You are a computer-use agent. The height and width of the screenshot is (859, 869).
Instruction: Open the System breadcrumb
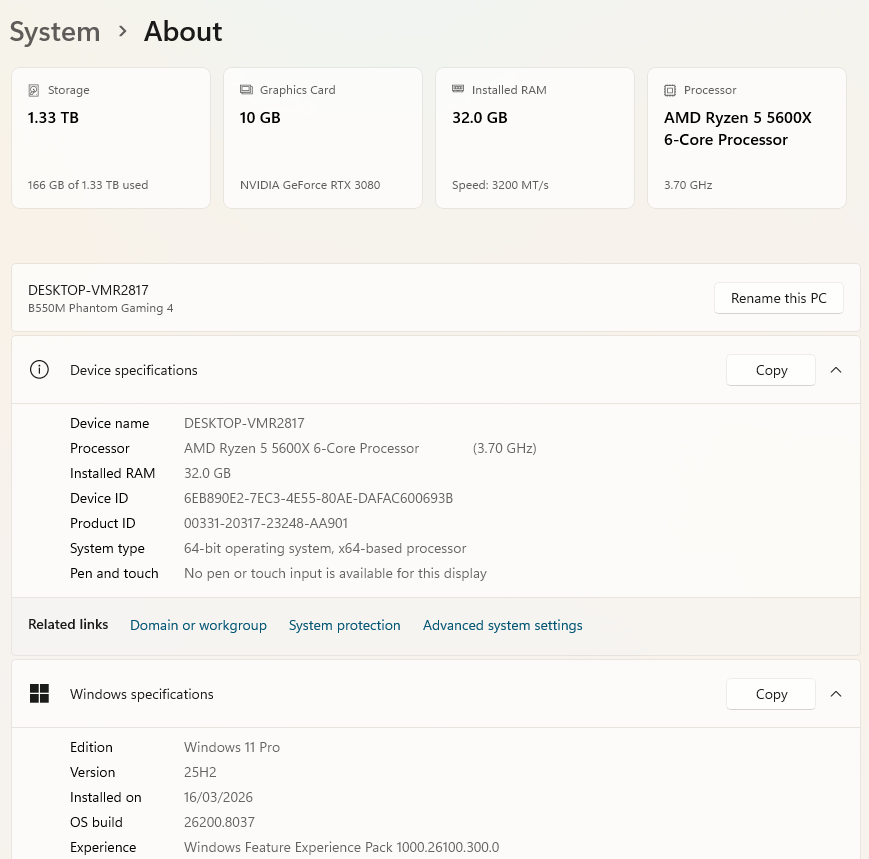click(x=54, y=31)
